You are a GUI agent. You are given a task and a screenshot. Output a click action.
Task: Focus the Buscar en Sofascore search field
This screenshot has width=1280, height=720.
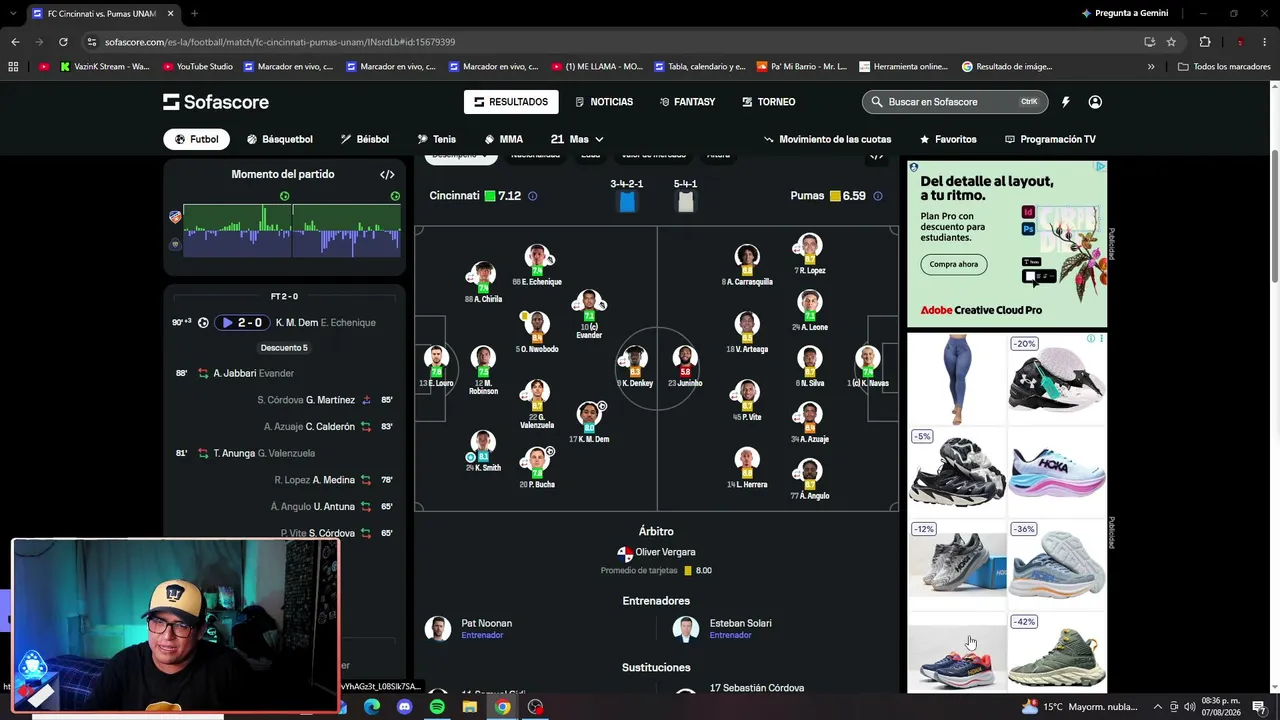point(955,102)
